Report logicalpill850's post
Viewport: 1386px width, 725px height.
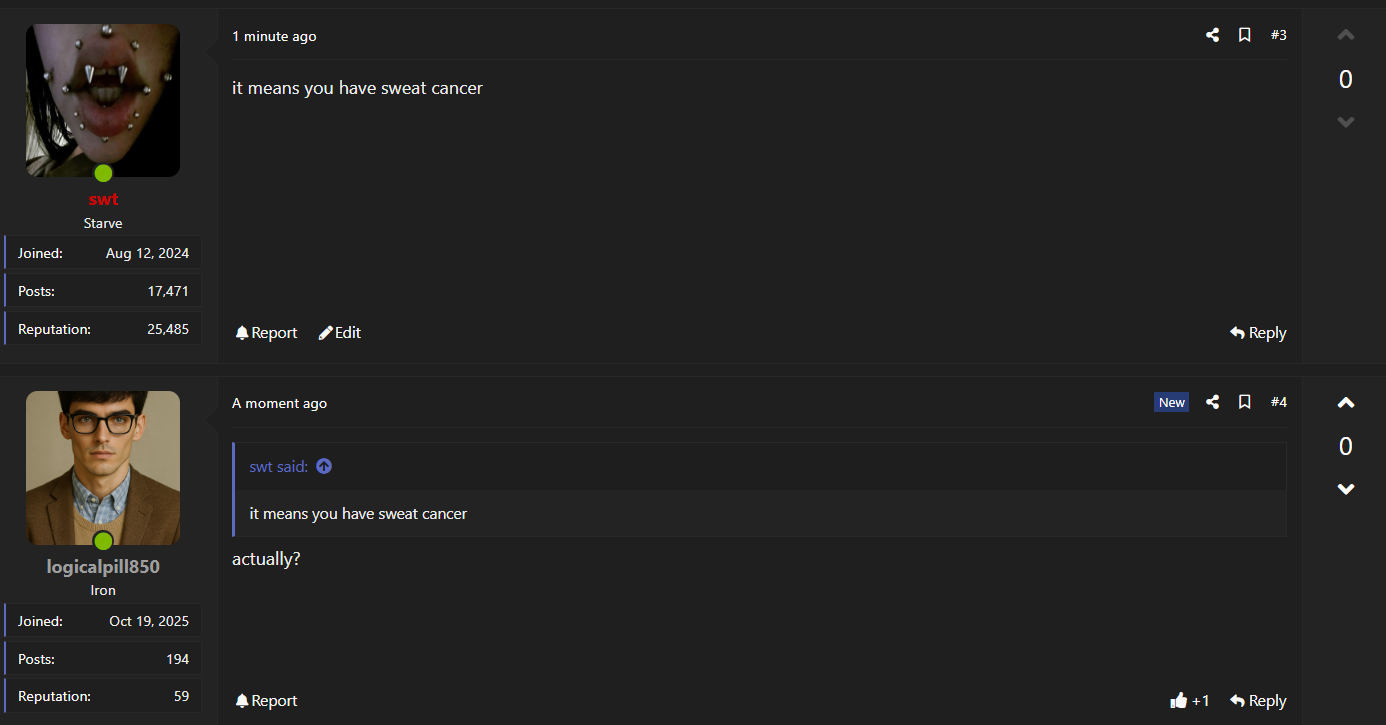tap(266, 701)
